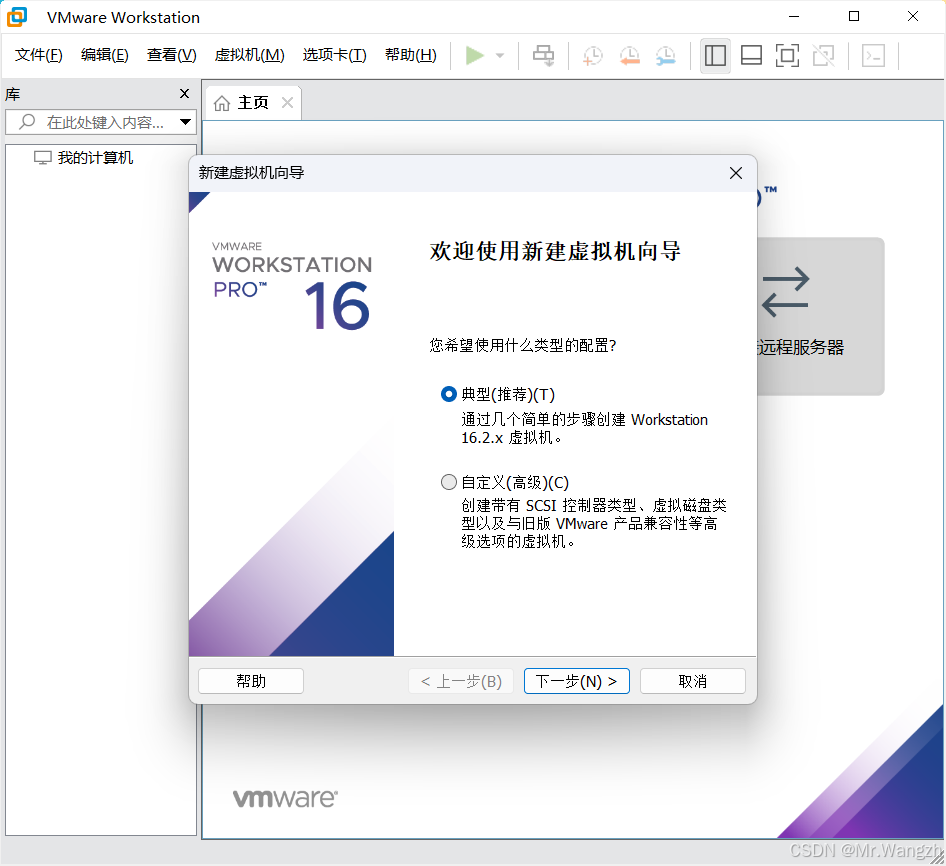Viewport: 946px width, 866px height.
Task: Click the 取消 cancel button
Action: coord(693,681)
